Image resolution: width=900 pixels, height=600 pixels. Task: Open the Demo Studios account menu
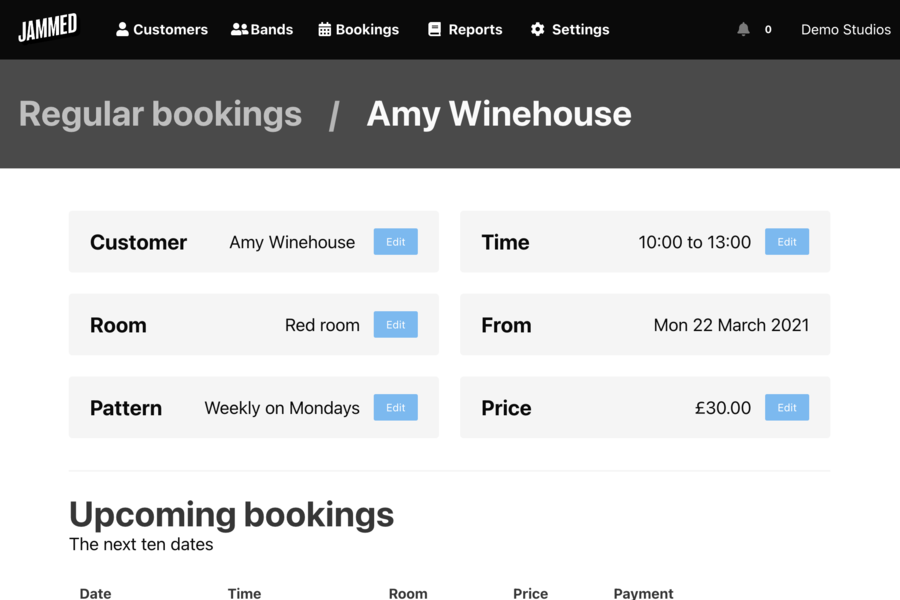pyautogui.click(x=845, y=30)
